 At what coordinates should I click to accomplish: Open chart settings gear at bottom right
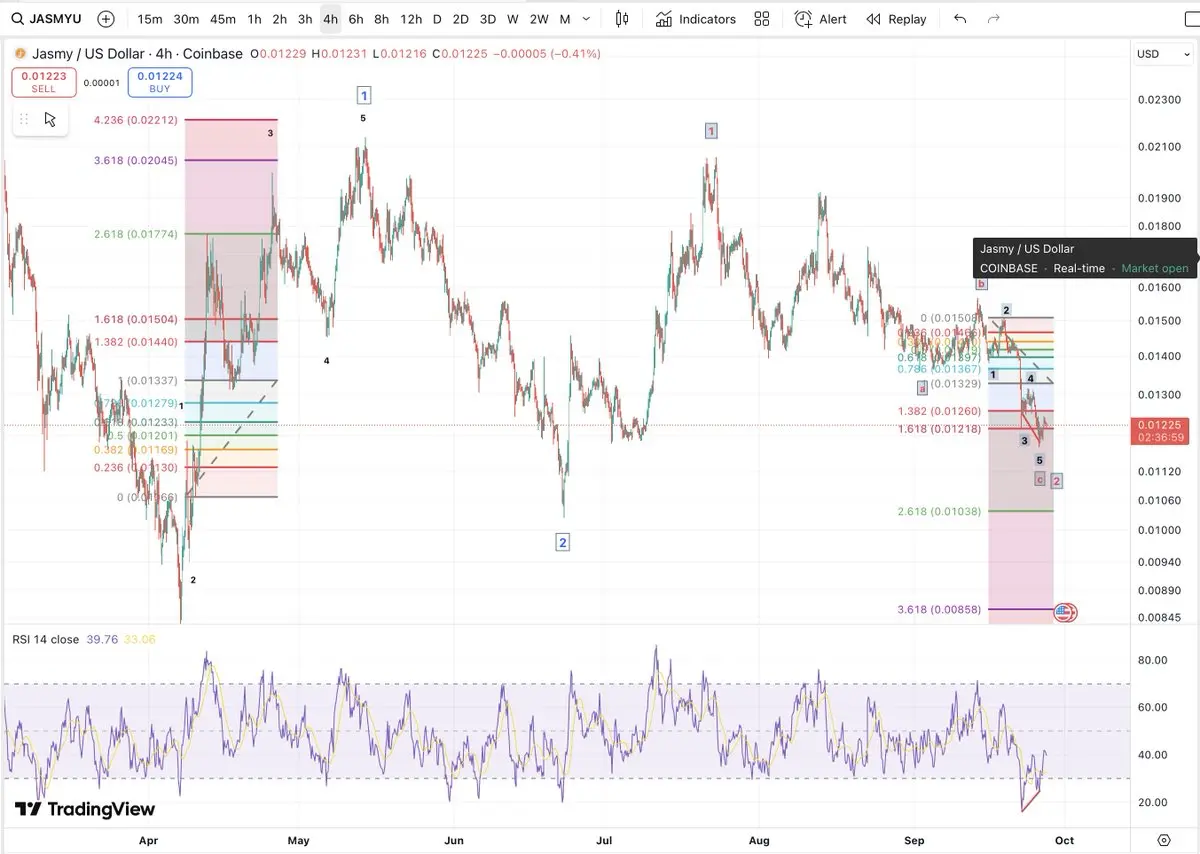click(1164, 840)
